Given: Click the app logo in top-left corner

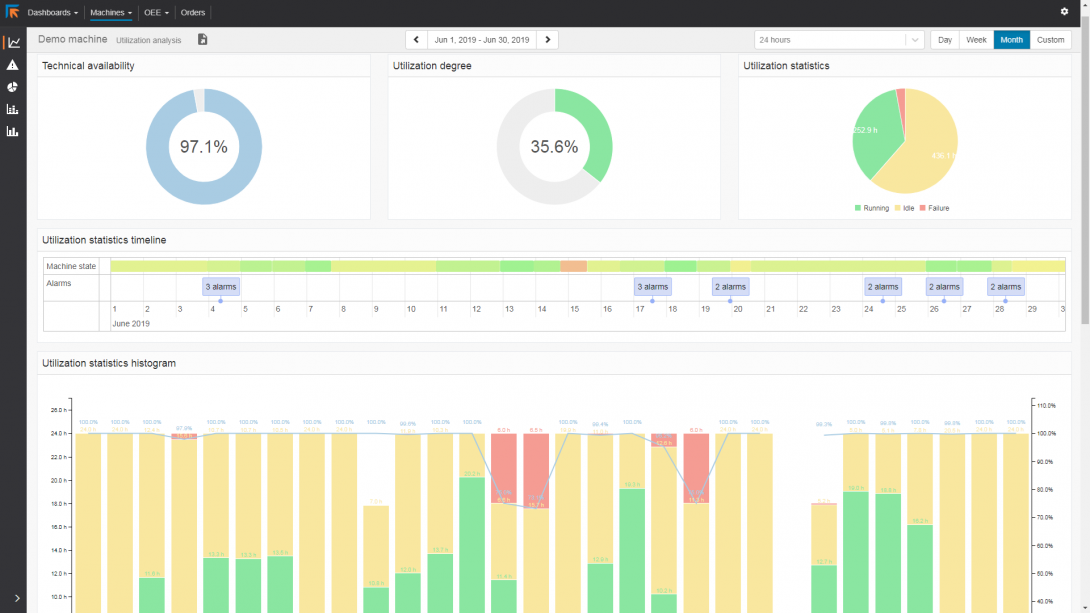Looking at the screenshot, I should (11, 12).
